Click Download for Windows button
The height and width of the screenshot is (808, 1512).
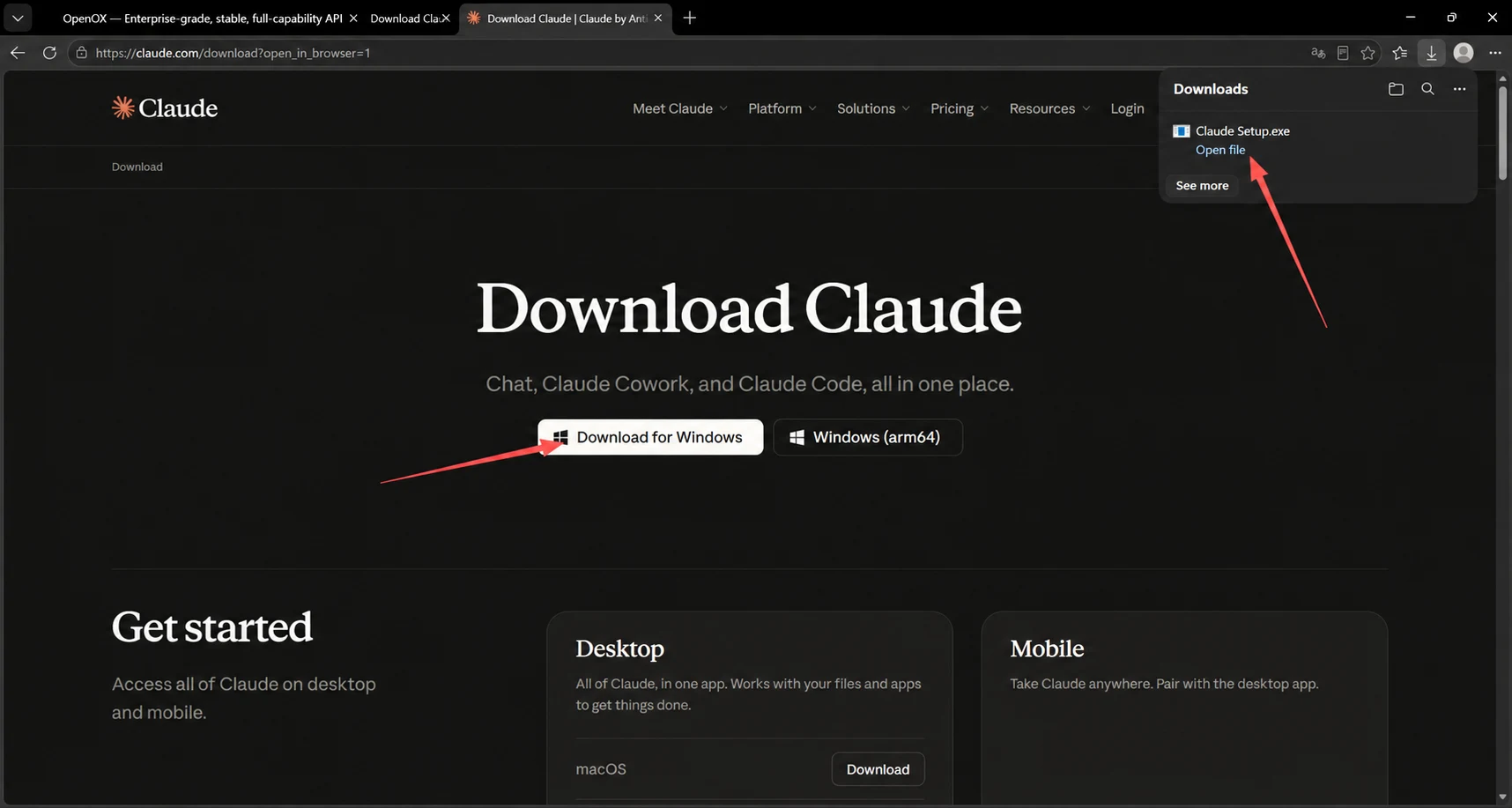tap(650, 437)
